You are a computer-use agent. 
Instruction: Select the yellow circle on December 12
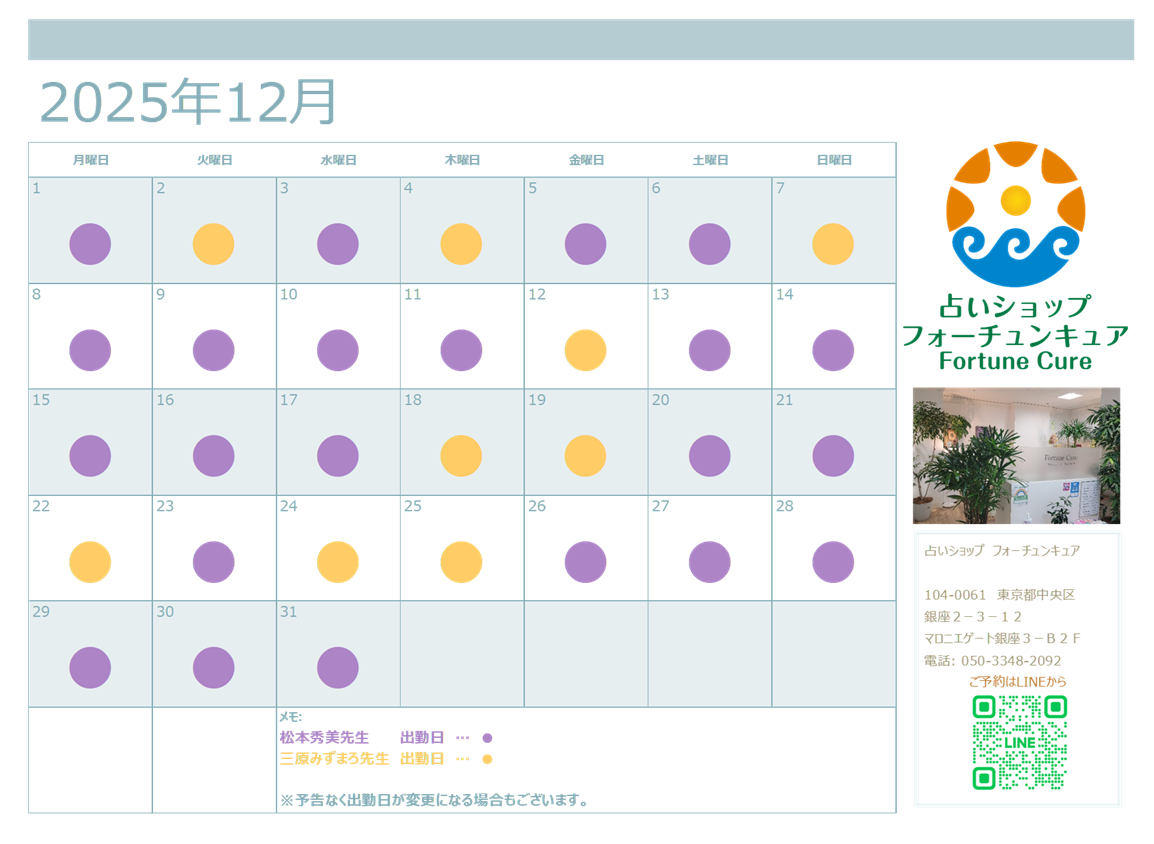(x=585, y=350)
